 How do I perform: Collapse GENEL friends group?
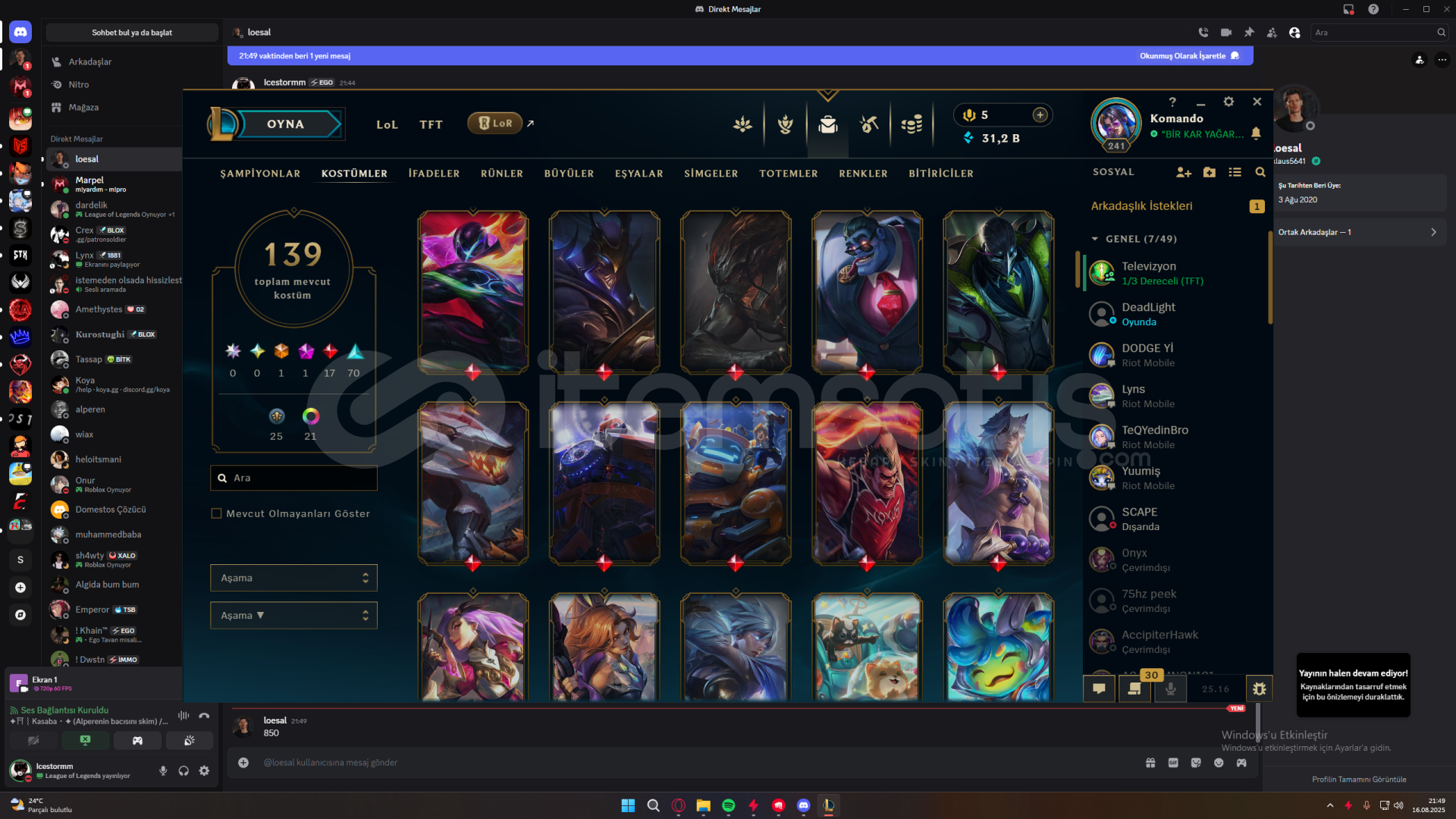coord(1095,239)
